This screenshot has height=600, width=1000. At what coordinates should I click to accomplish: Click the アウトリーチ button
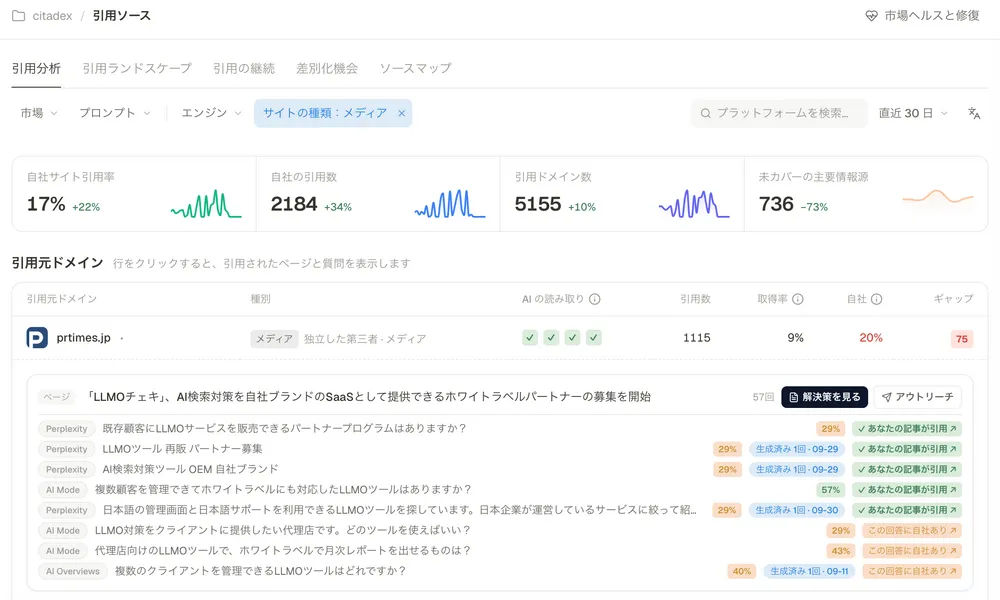pyautogui.click(x=917, y=397)
